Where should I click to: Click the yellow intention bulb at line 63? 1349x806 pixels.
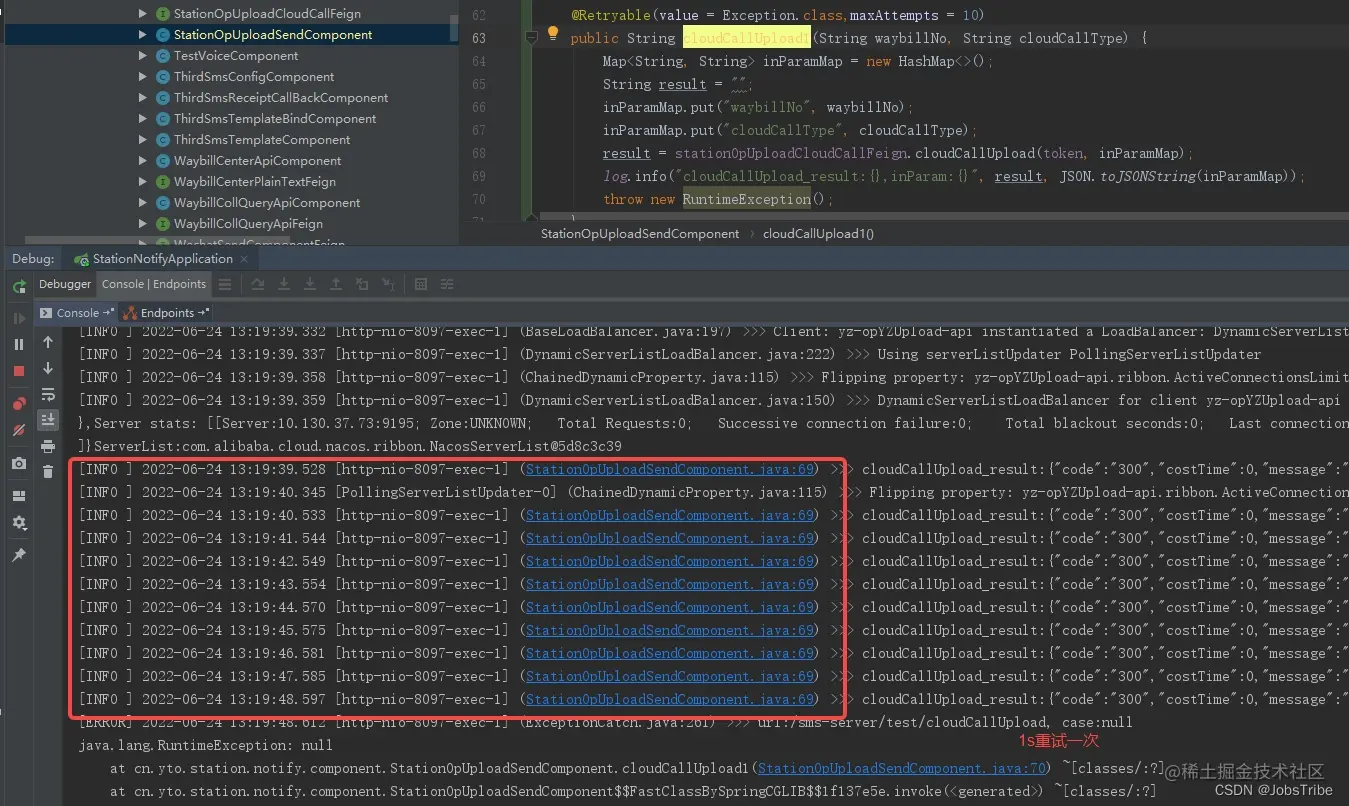(553, 35)
